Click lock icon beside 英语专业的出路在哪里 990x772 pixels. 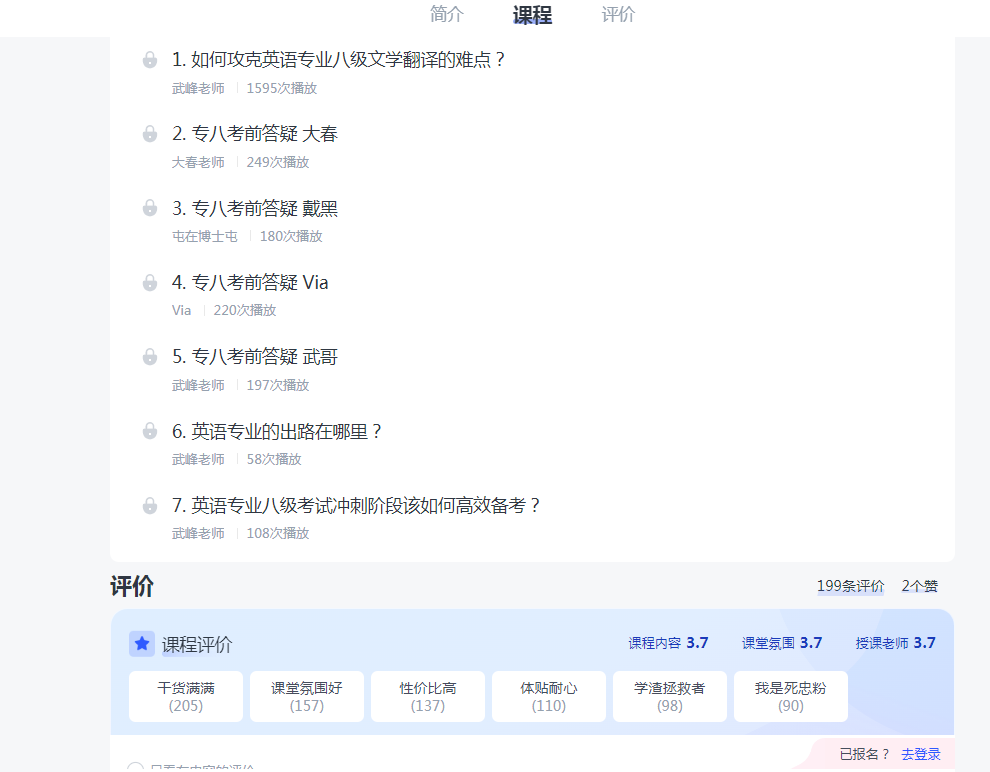coord(150,431)
